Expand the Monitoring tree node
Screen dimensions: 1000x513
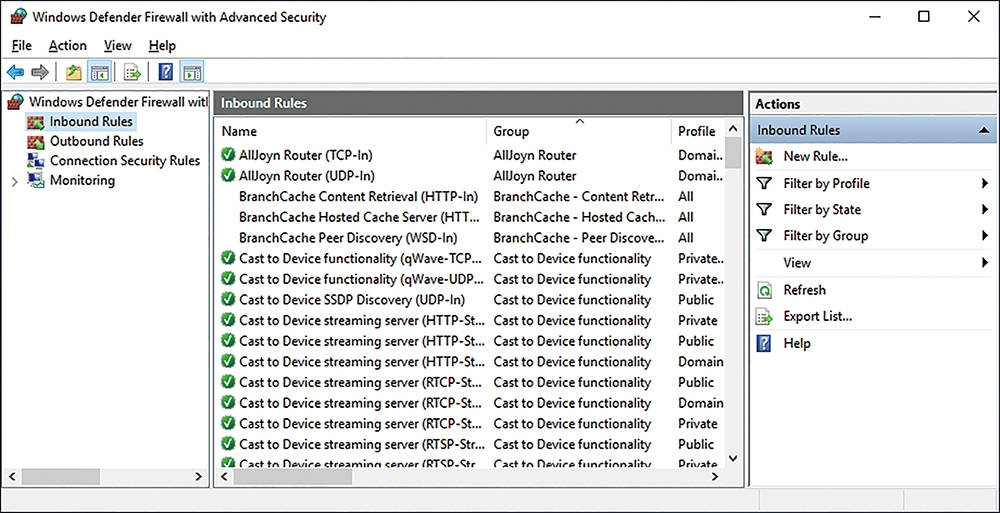pyautogui.click(x=15, y=181)
